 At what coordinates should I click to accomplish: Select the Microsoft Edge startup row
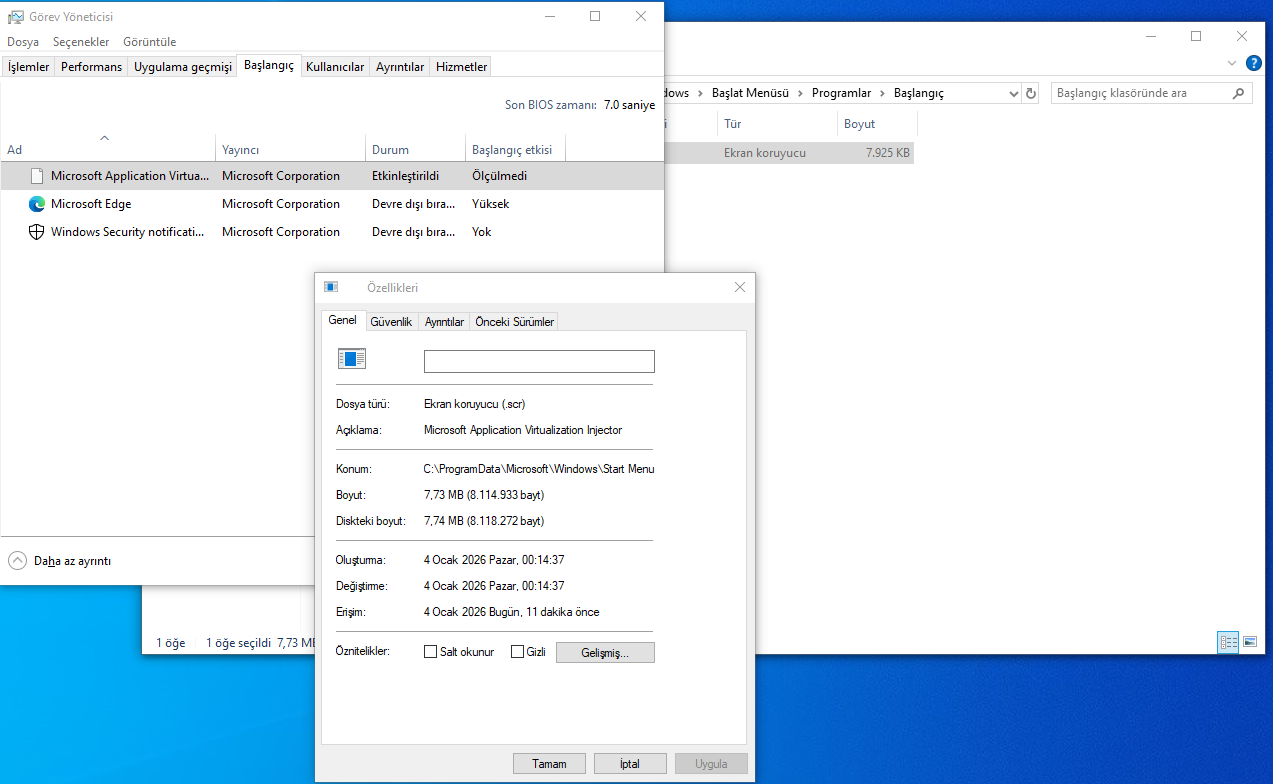[x=332, y=204]
